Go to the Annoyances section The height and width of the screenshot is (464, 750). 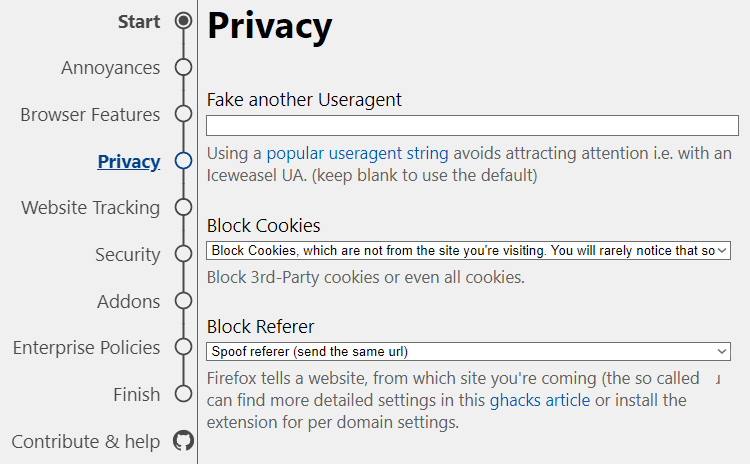click(110, 68)
